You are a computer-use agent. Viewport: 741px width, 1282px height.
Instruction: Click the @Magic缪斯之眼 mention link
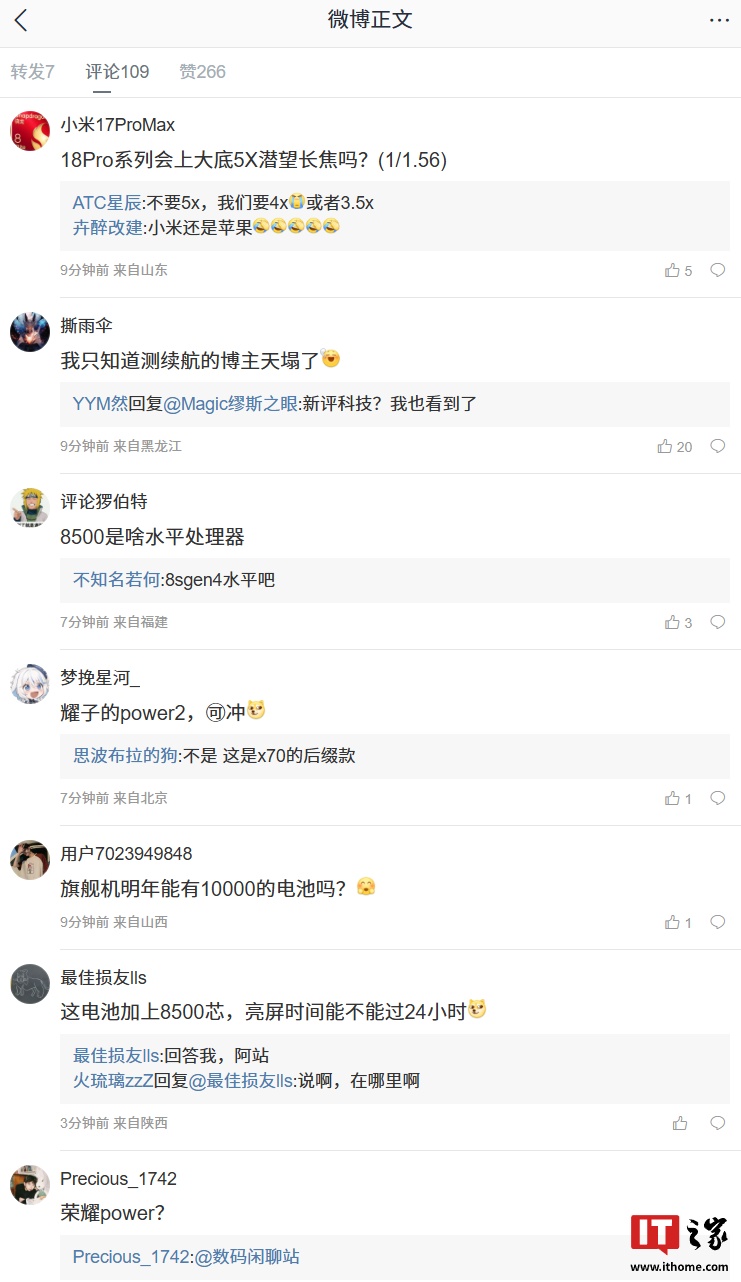coord(230,404)
